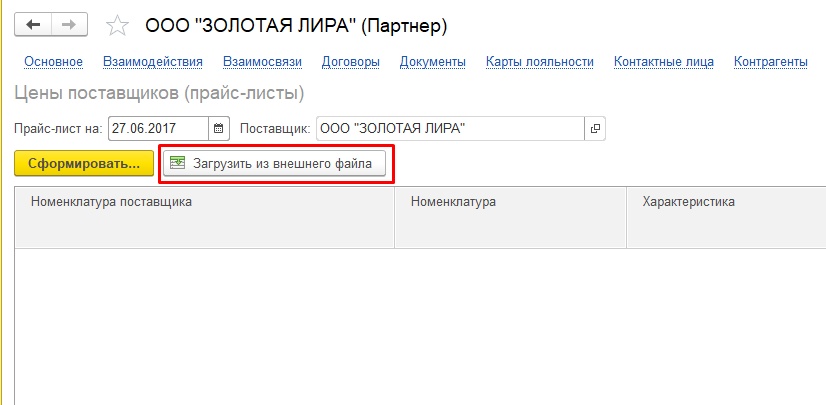Switch to Взаимодействия section
Viewport: 826px width, 405px height.
(153, 62)
